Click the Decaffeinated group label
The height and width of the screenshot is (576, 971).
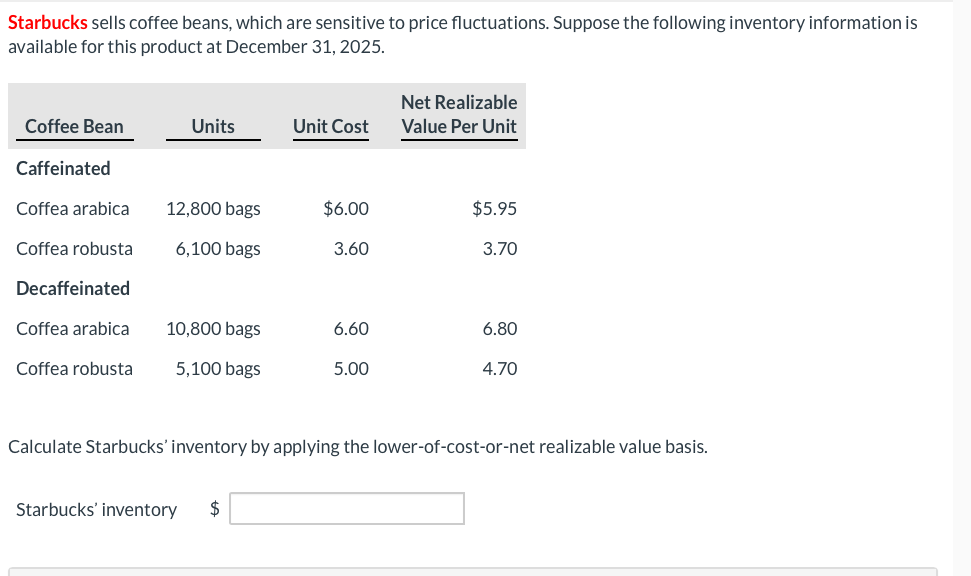(73, 288)
